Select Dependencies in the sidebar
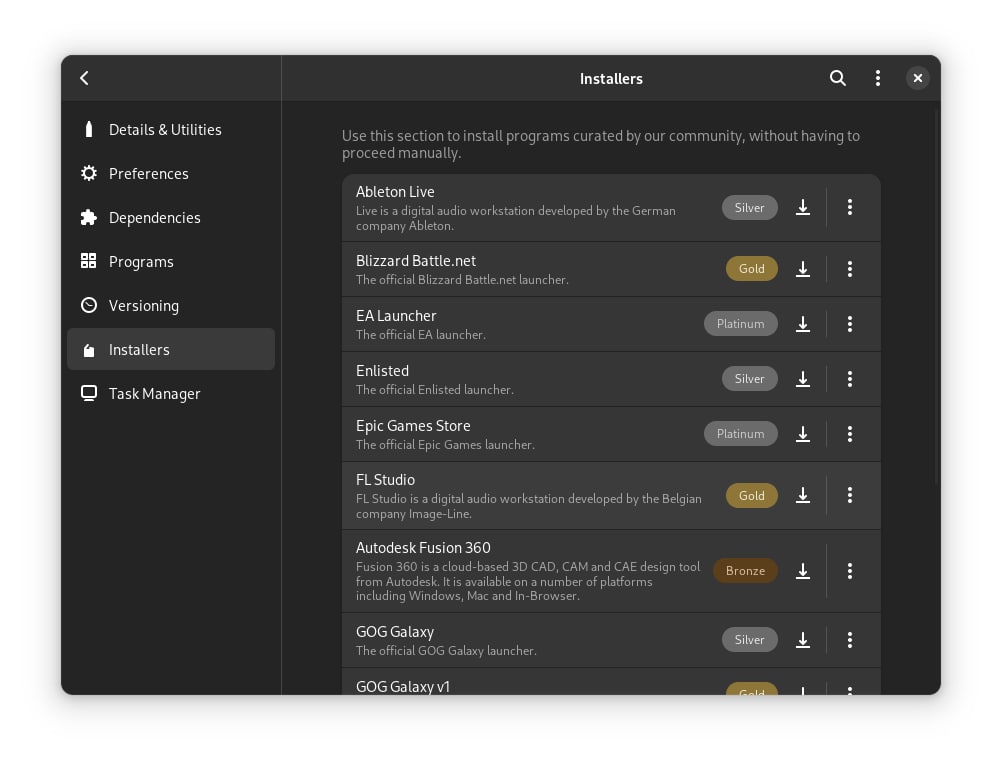Screen dimensions: 1002x762 (x=154, y=218)
